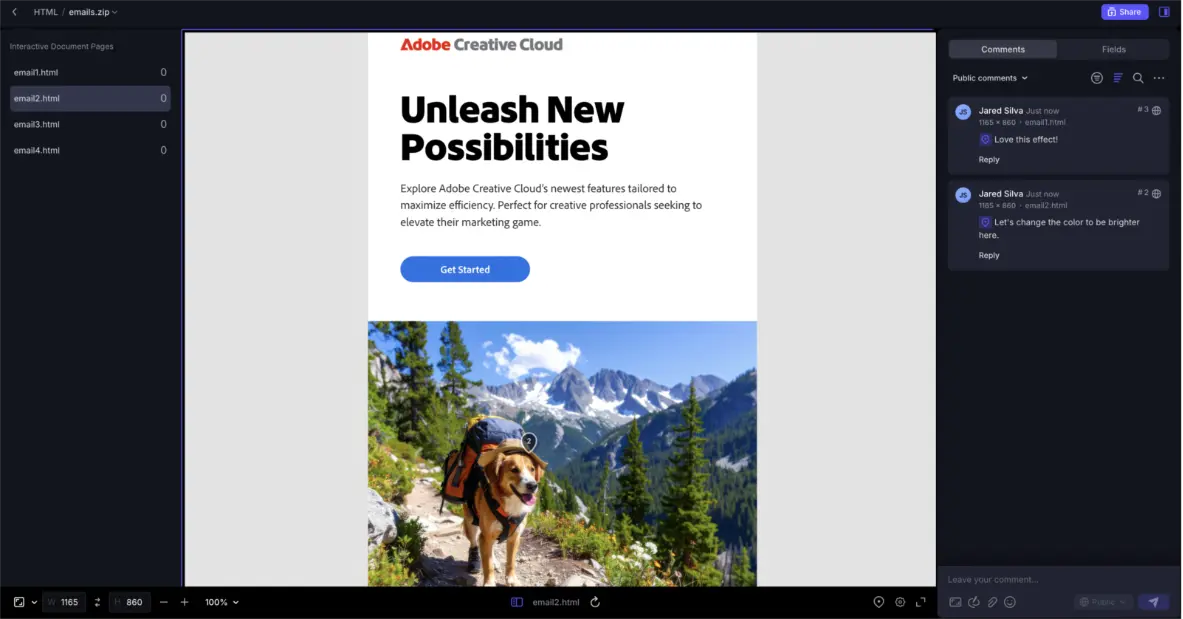1183x619 pixels.
Task: Attach a file with the paperclip icon
Action: 992,602
